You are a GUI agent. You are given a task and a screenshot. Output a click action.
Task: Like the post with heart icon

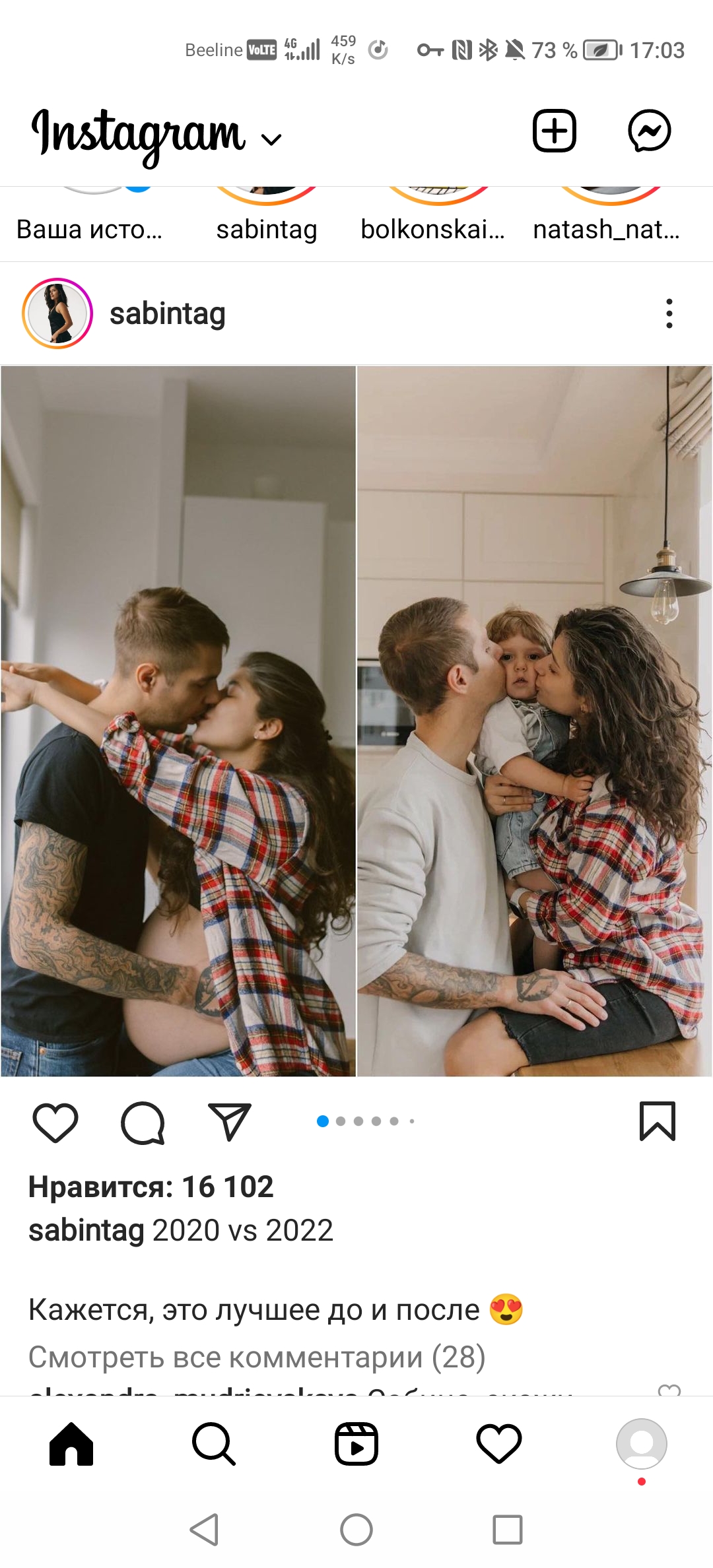pos(55,1122)
